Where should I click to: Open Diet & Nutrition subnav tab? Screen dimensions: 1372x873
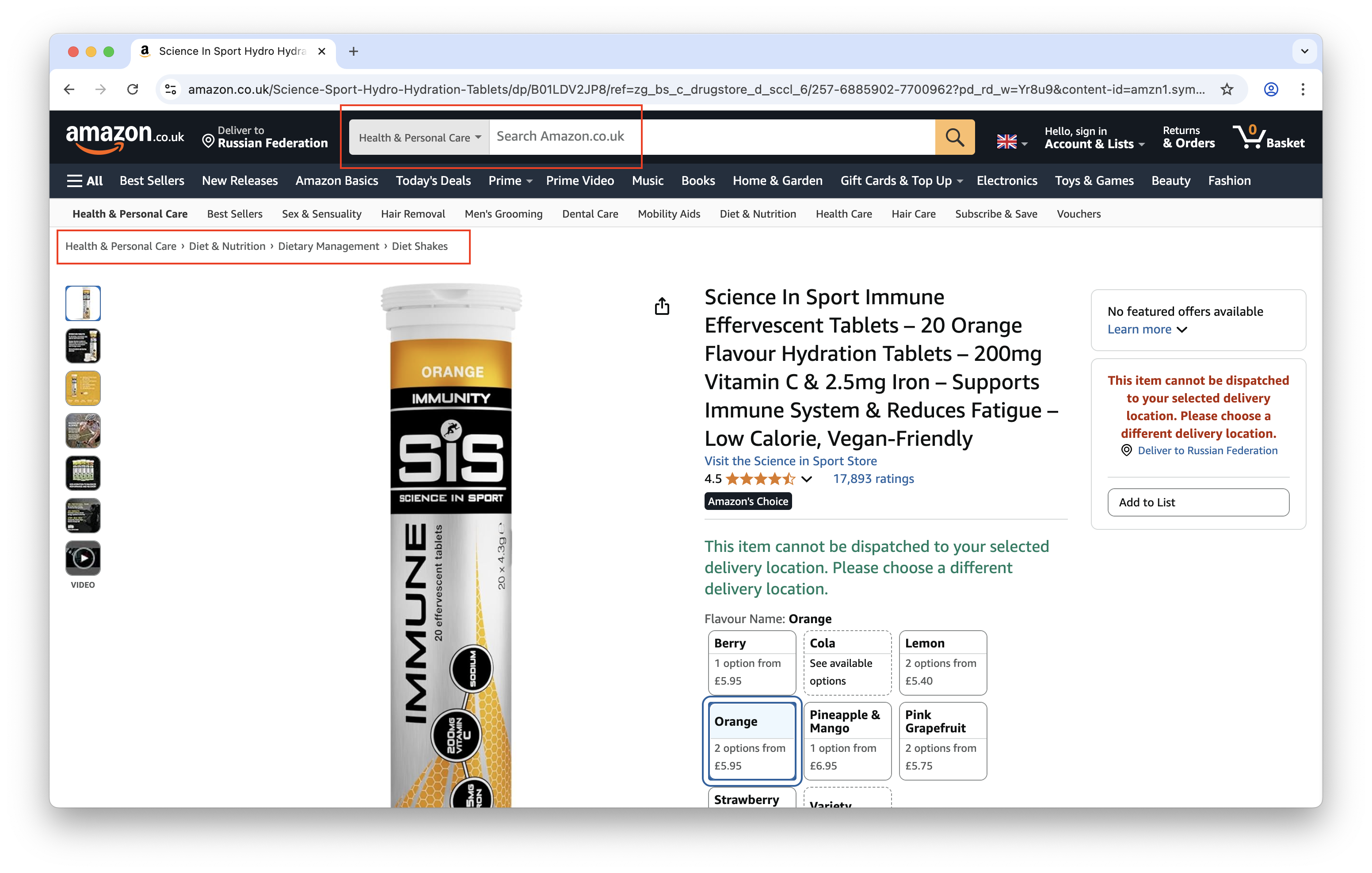tap(758, 214)
